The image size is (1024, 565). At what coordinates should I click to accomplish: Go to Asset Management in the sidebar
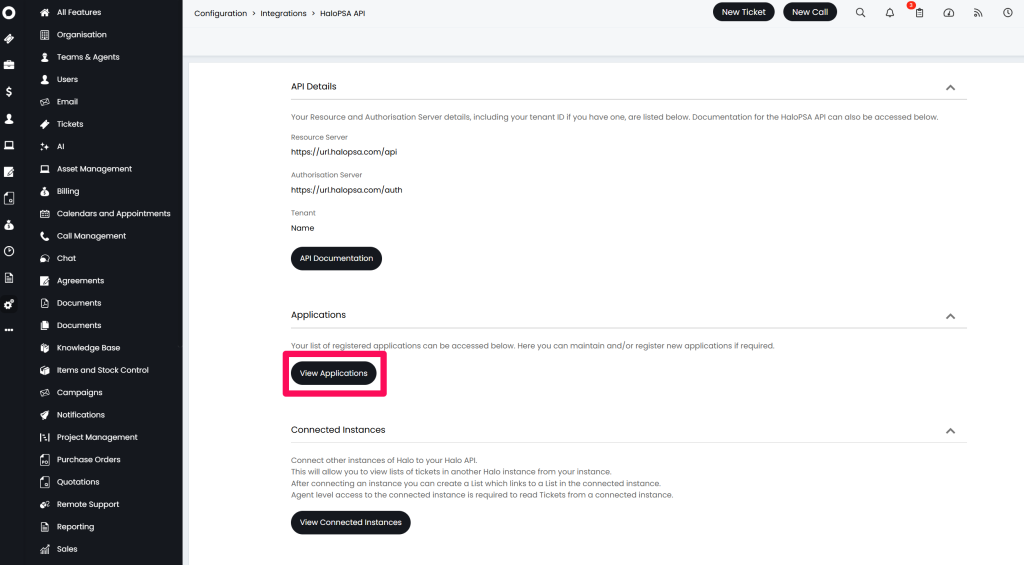click(94, 169)
